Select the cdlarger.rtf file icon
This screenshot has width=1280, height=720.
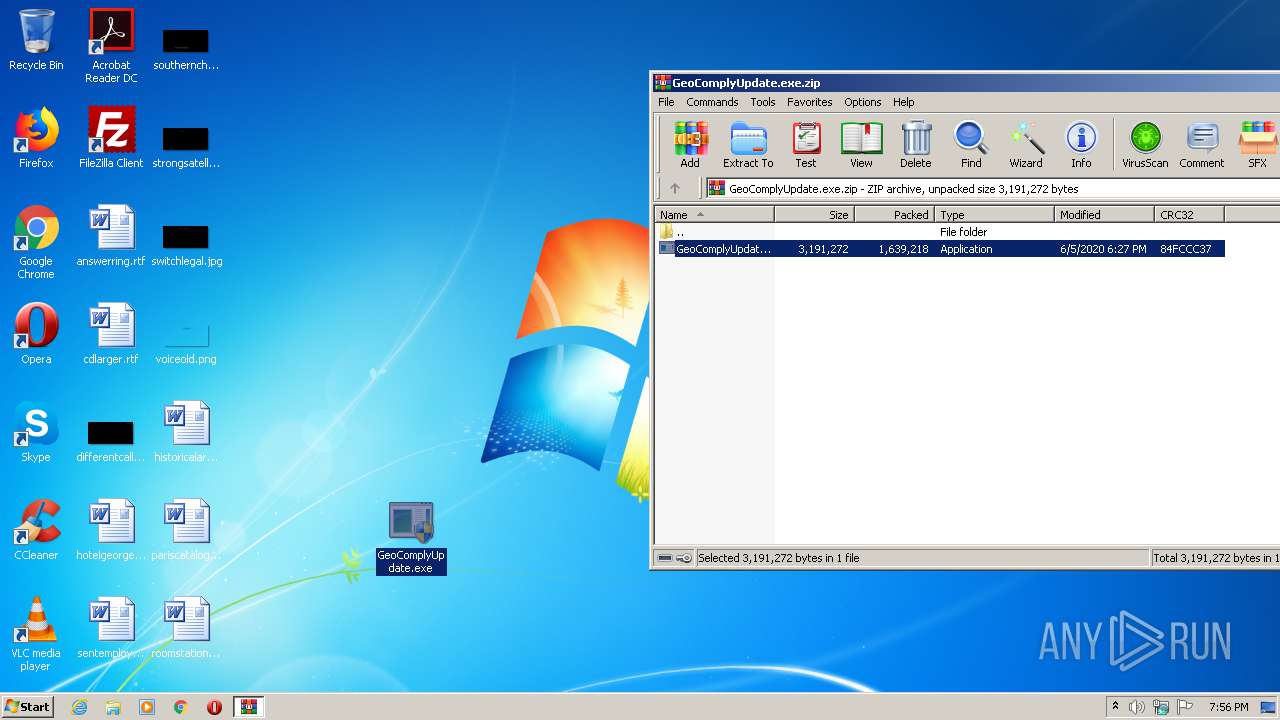(111, 334)
